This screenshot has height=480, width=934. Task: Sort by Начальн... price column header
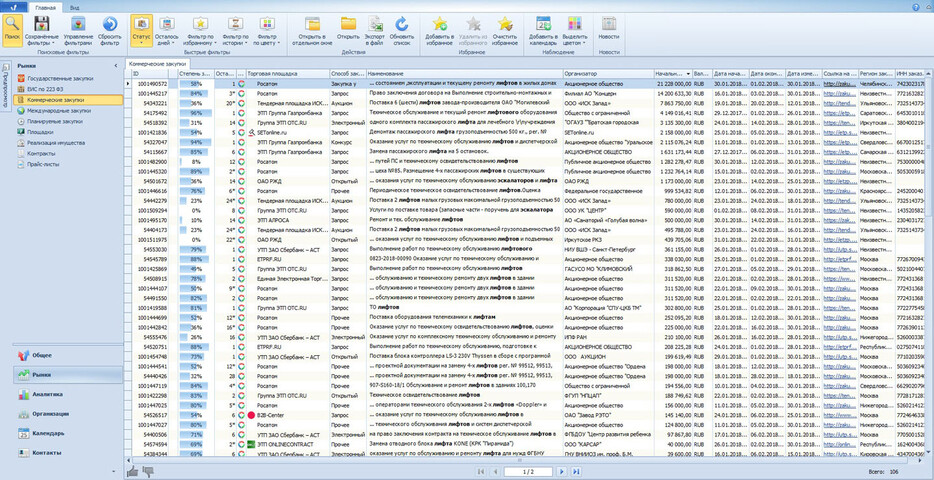[673, 73]
